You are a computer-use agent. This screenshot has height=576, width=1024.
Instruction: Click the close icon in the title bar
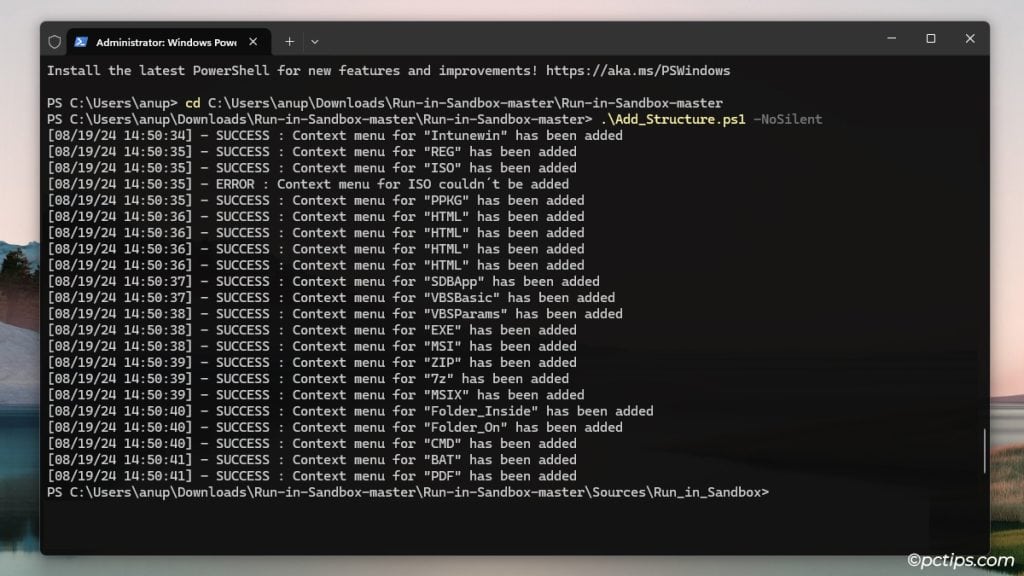(x=969, y=38)
